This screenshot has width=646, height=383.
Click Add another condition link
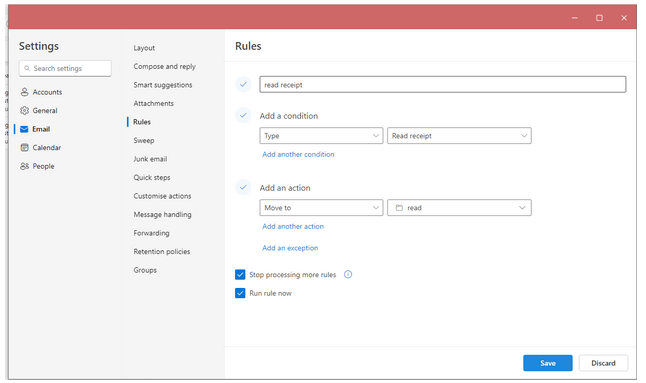[298, 154]
